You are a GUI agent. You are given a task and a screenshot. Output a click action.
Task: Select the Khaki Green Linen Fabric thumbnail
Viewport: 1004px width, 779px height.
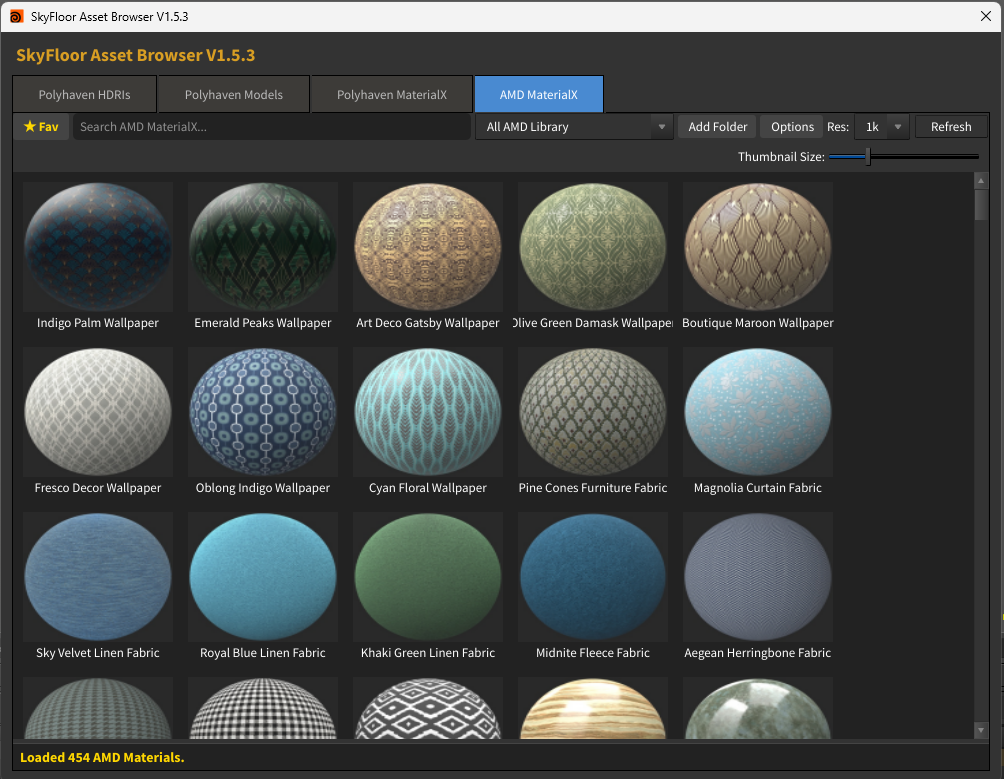click(428, 577)
